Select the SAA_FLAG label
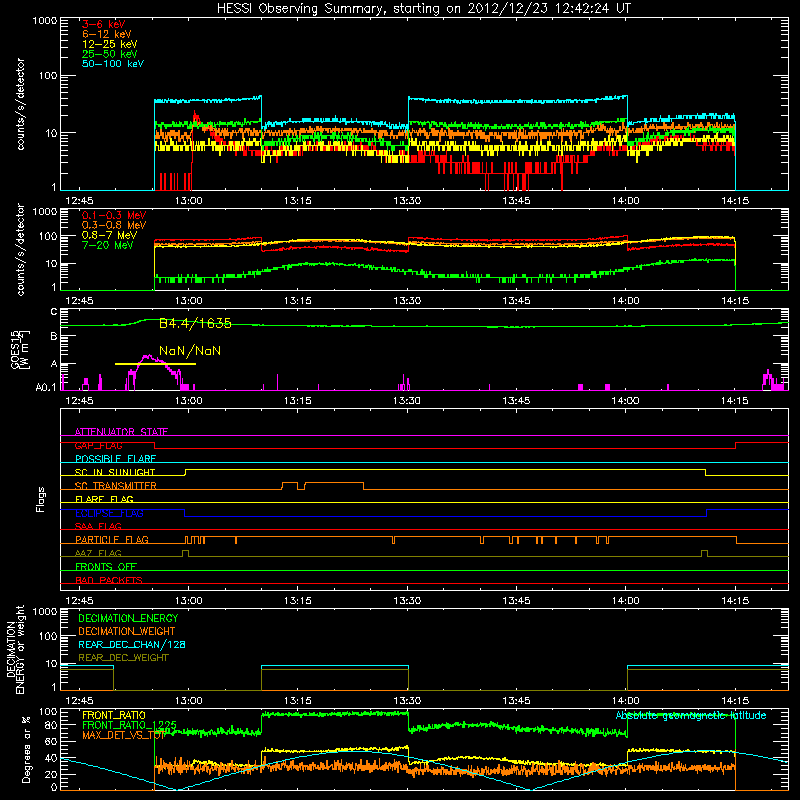 pos(98,526)
